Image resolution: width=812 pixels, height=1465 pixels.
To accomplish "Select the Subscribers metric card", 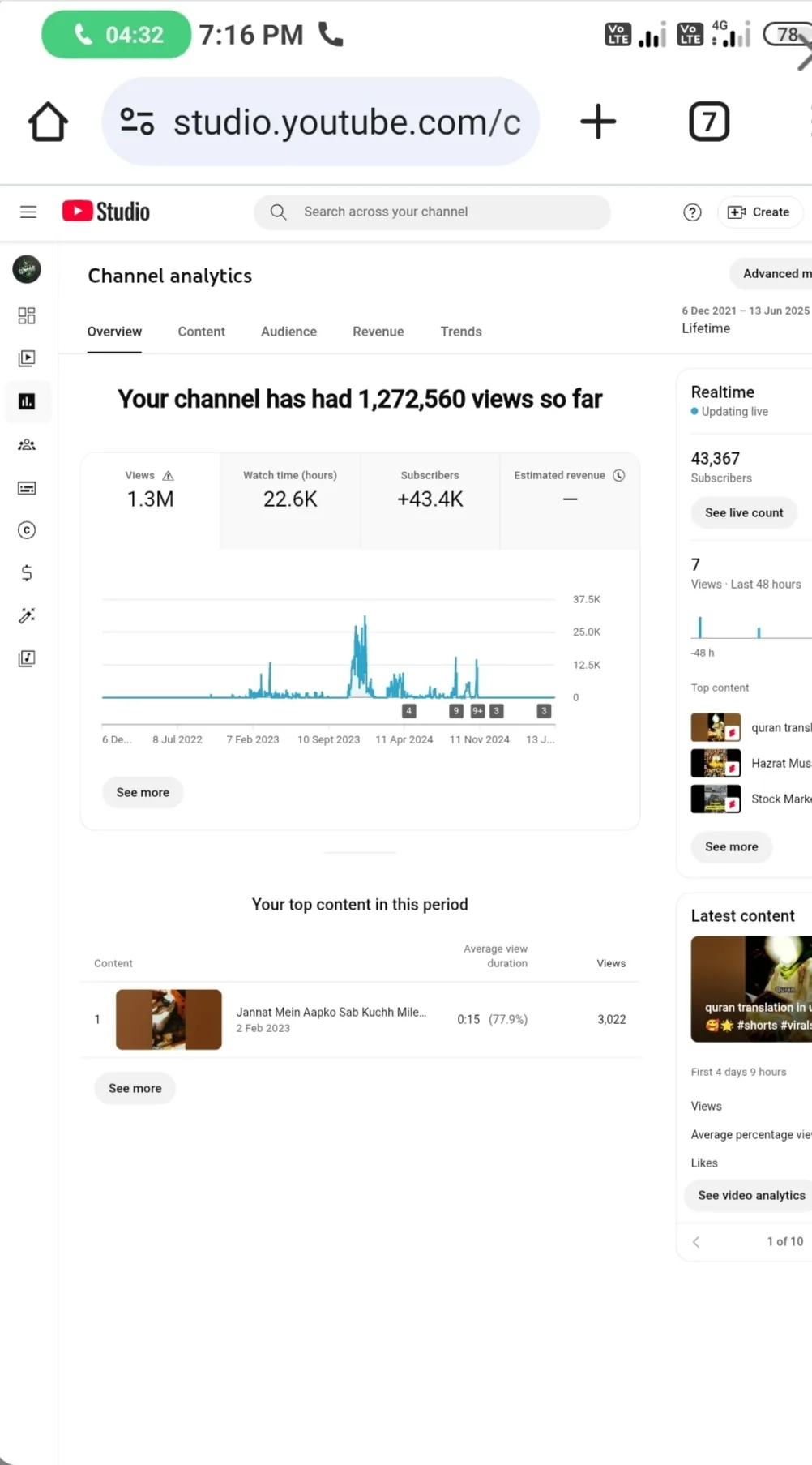I will pos(430,501).
